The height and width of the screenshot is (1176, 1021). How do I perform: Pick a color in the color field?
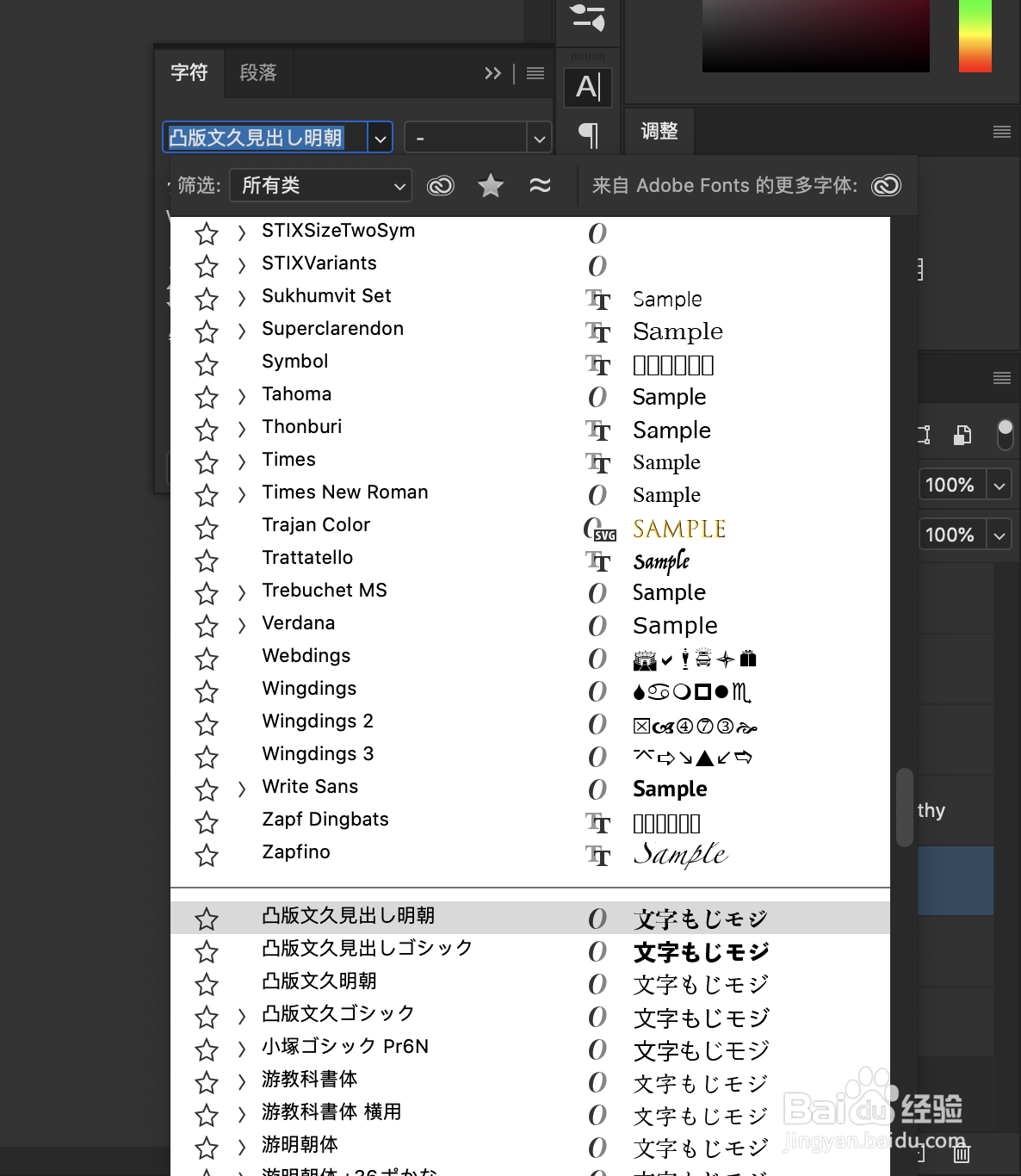coord(816,34)
